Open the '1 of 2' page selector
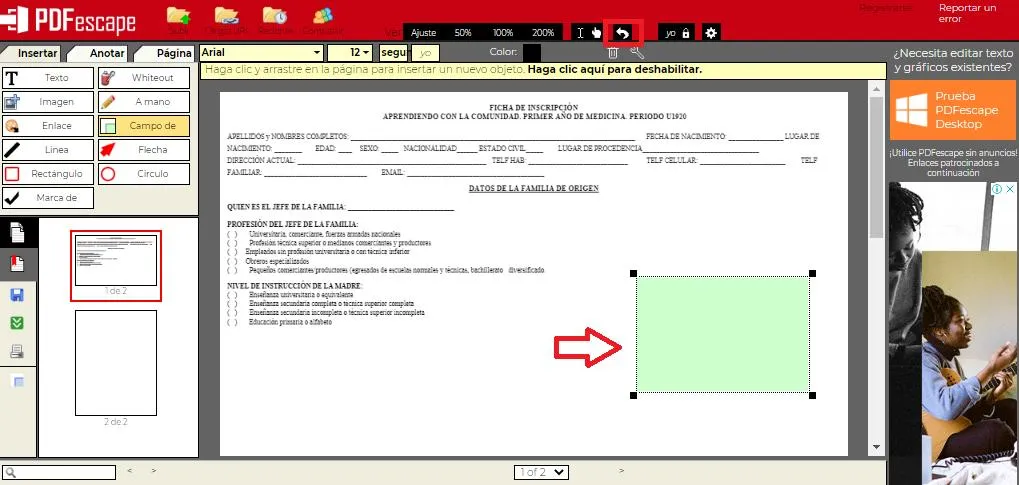 (x=541, y=472)
